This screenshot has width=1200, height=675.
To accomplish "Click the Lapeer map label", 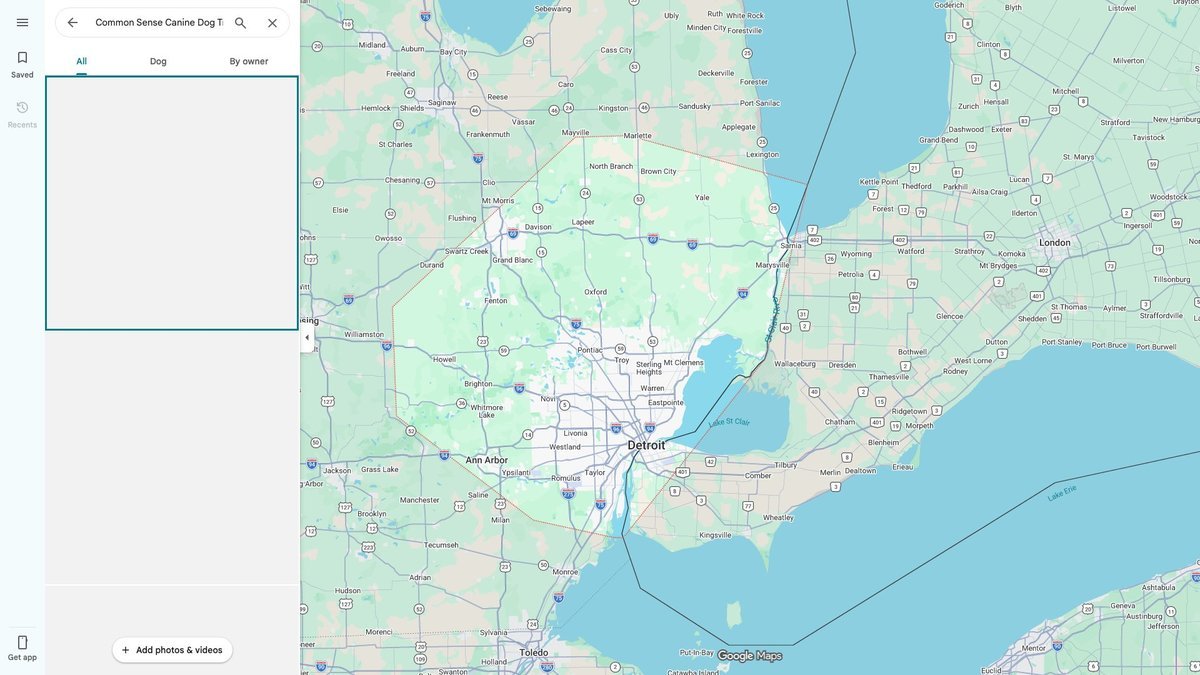I will (583, 222).
